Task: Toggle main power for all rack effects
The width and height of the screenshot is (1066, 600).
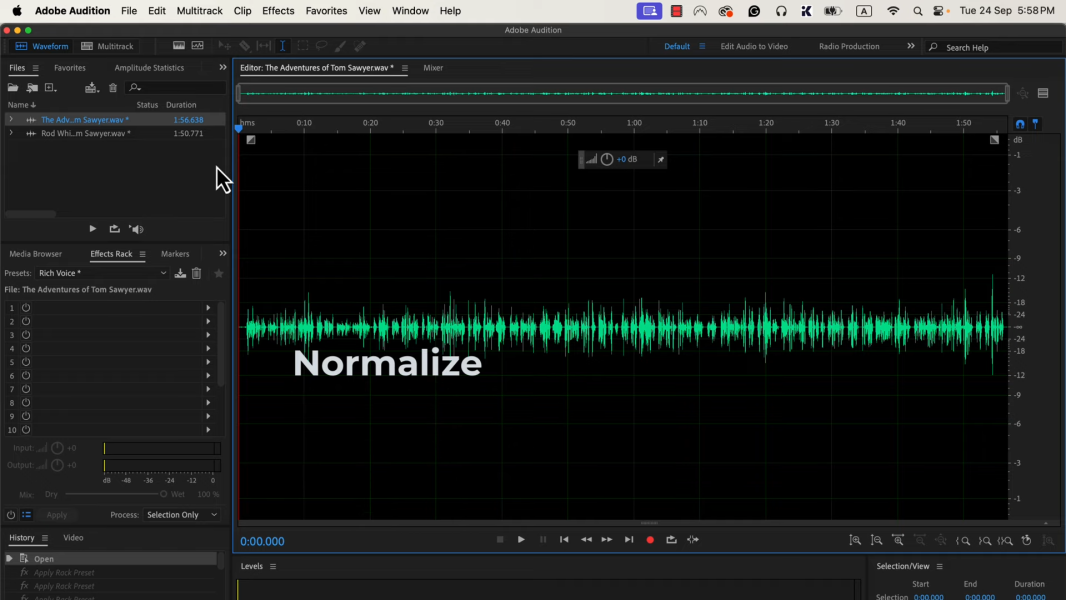Action: click(11, 515)
